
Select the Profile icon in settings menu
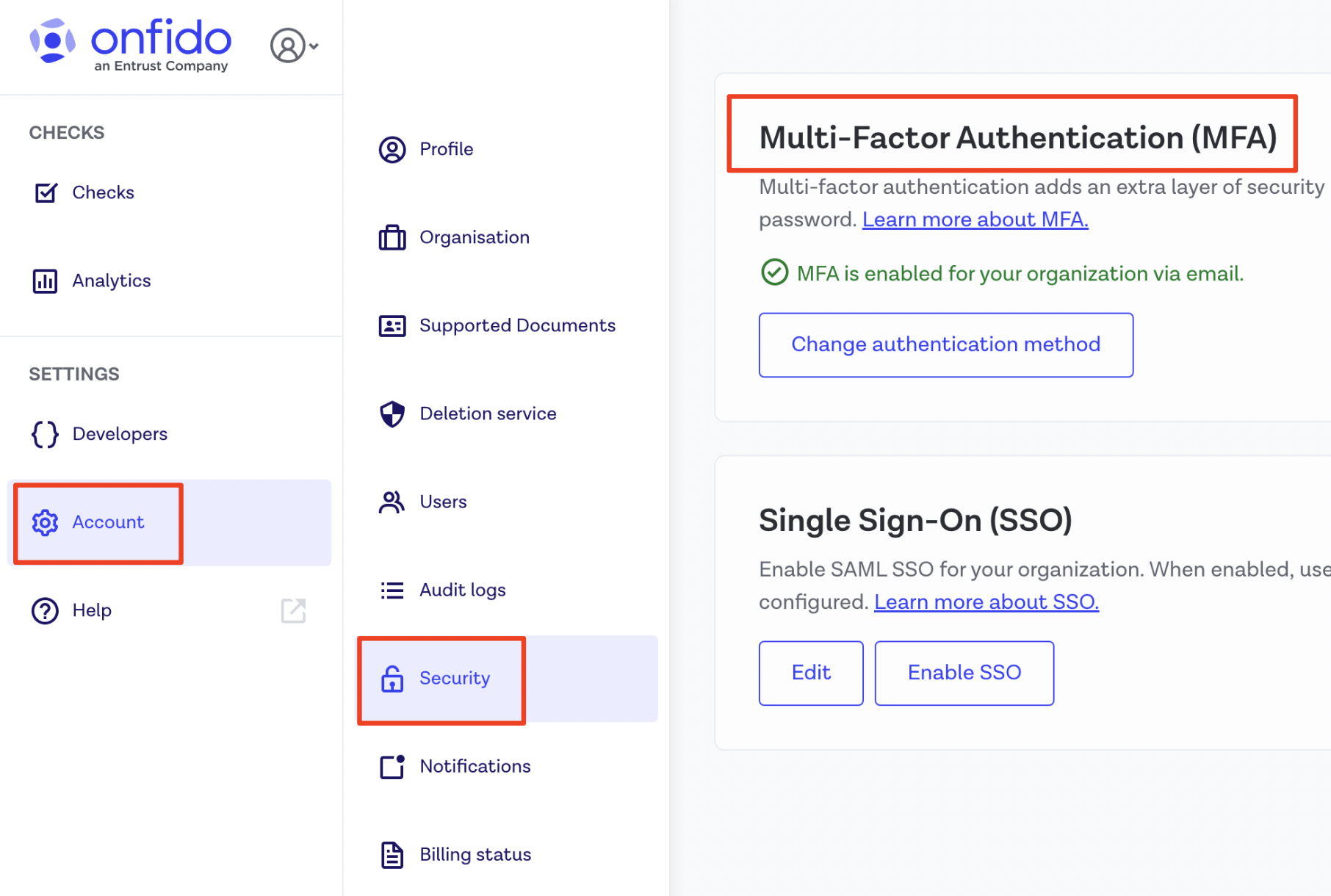click(x=392, y=149)
